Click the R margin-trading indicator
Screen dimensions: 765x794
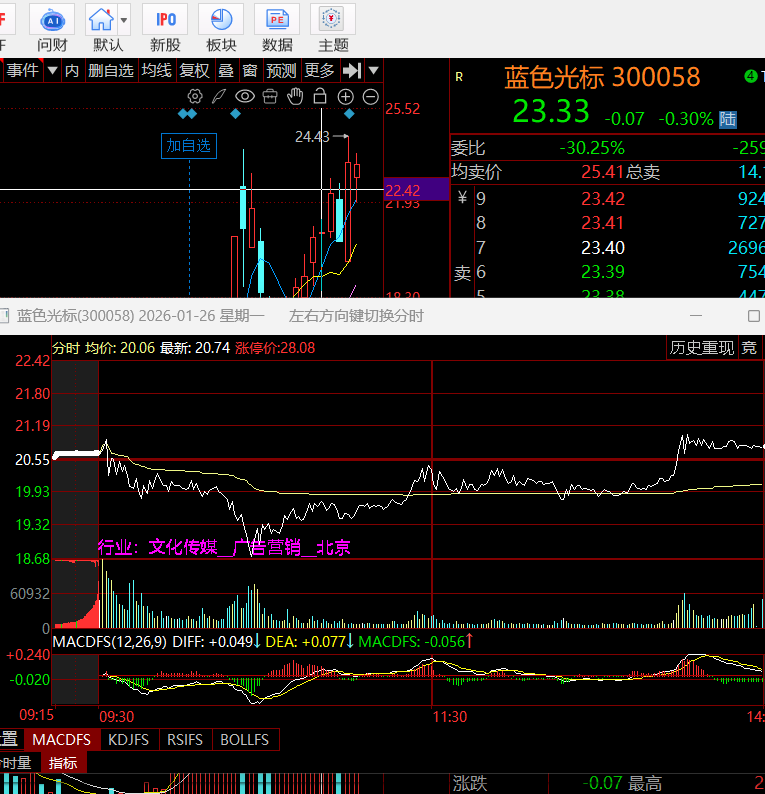(x=459, y=77)
